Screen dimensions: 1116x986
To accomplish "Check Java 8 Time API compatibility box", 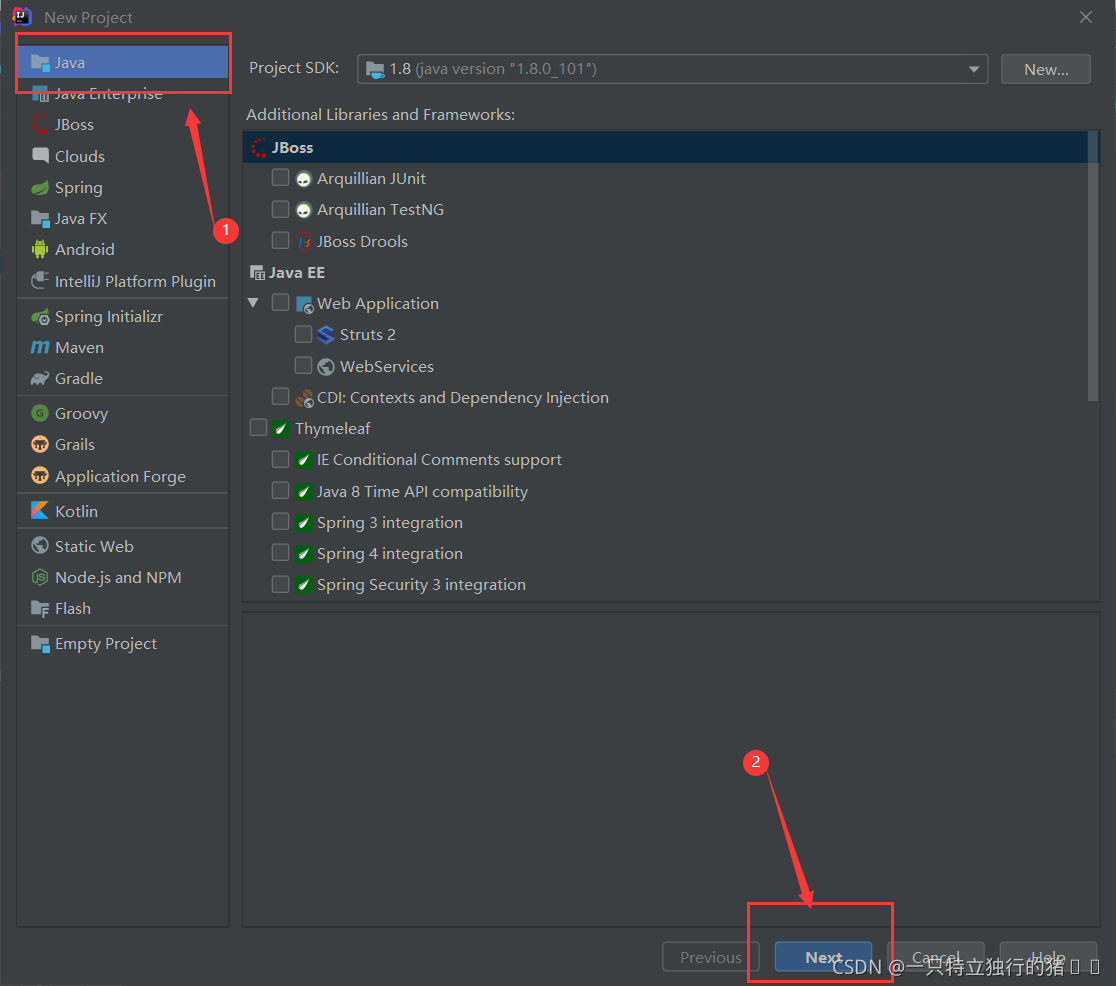I will (x=280, y=491).
